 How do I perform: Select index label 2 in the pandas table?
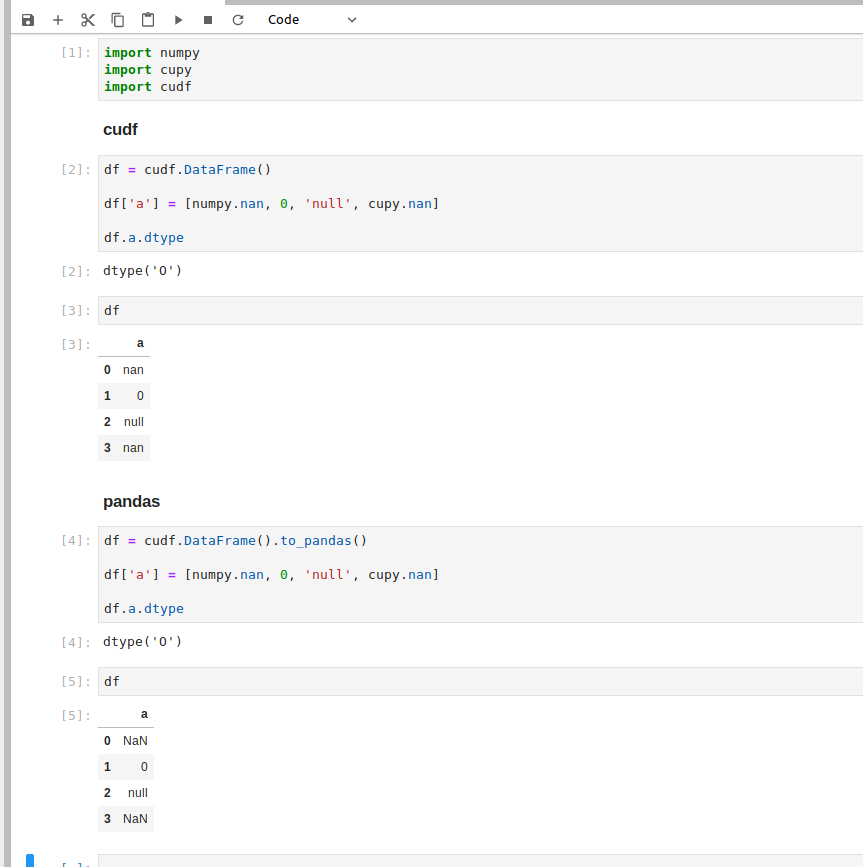[107, 793]
